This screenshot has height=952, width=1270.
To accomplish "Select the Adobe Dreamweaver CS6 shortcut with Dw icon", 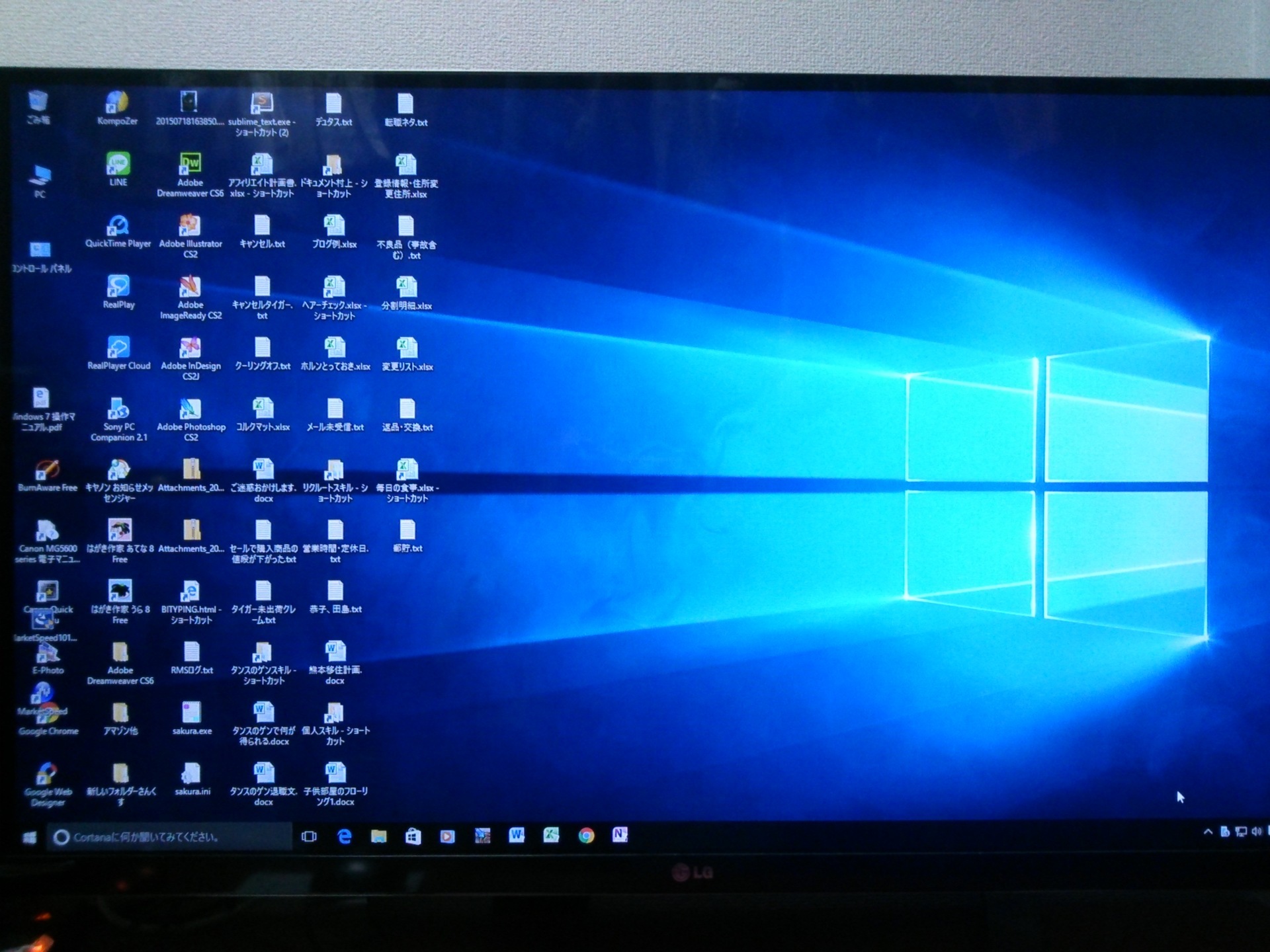I will pos(190,175).
